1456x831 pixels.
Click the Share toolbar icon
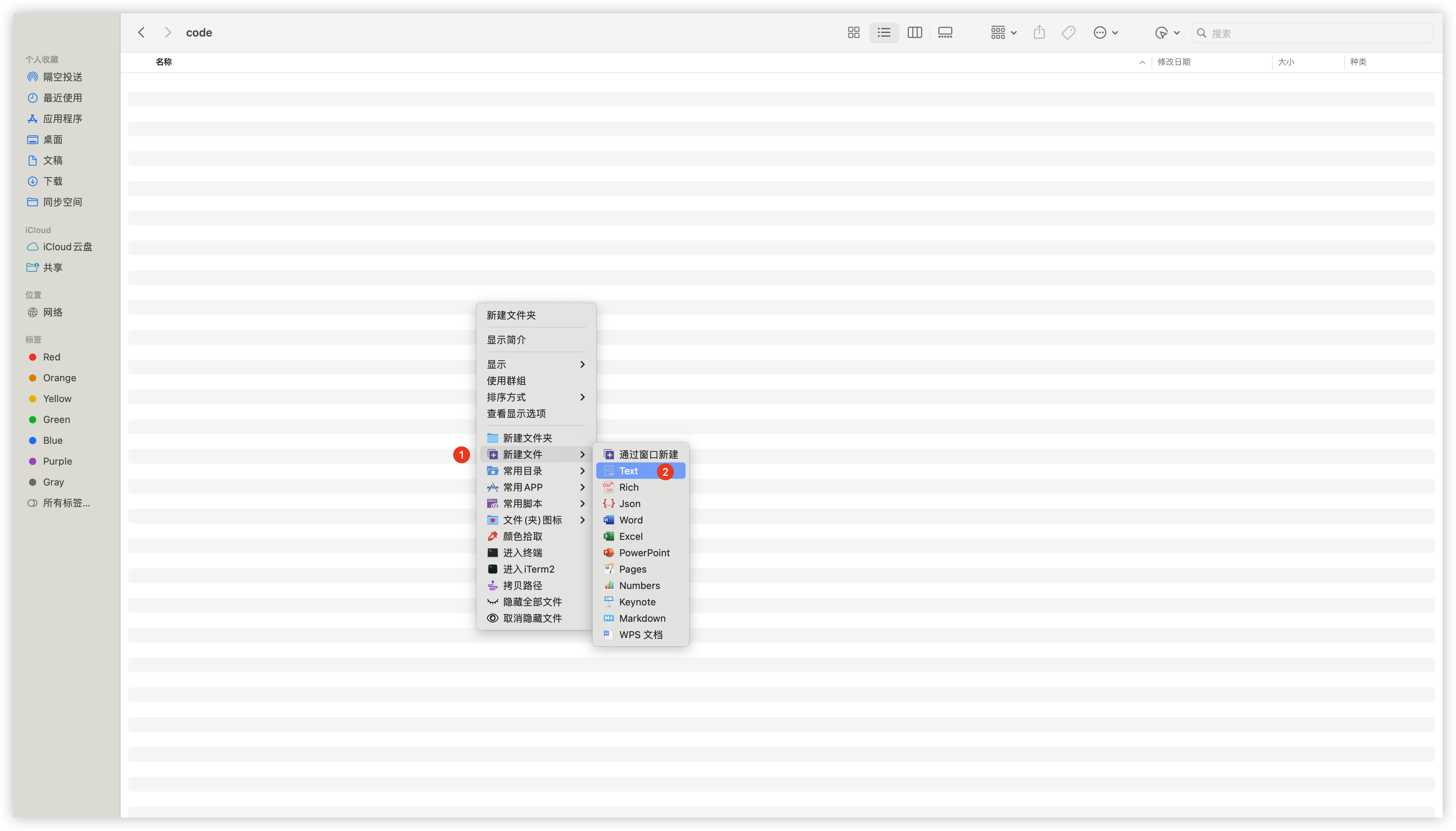tap(1039, 32)
